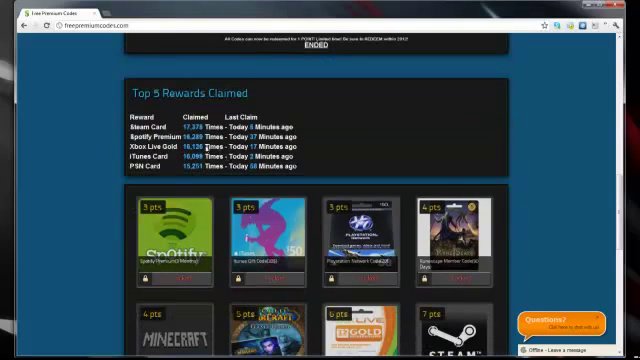Click the ENDED link in banner
This screenshot has height=360, width=640.
[x=316, y=45]
